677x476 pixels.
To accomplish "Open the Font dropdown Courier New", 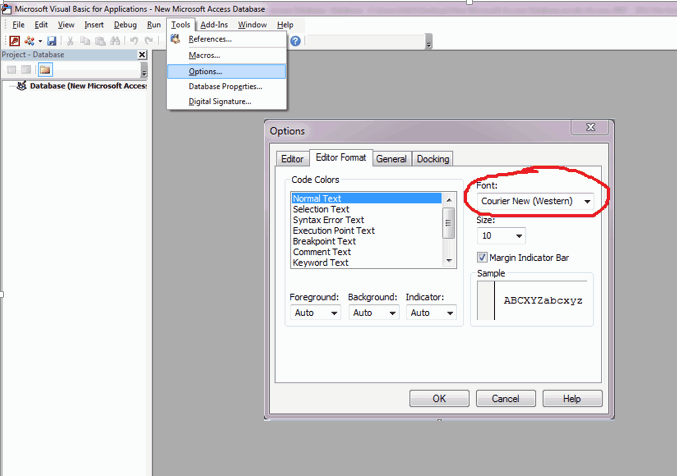I will click(x=535, y=201).
